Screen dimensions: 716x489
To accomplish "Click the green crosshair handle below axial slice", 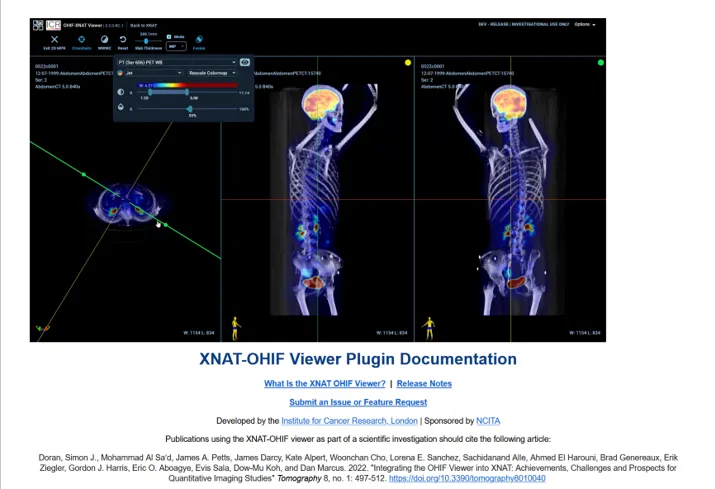I will [166, 225].
